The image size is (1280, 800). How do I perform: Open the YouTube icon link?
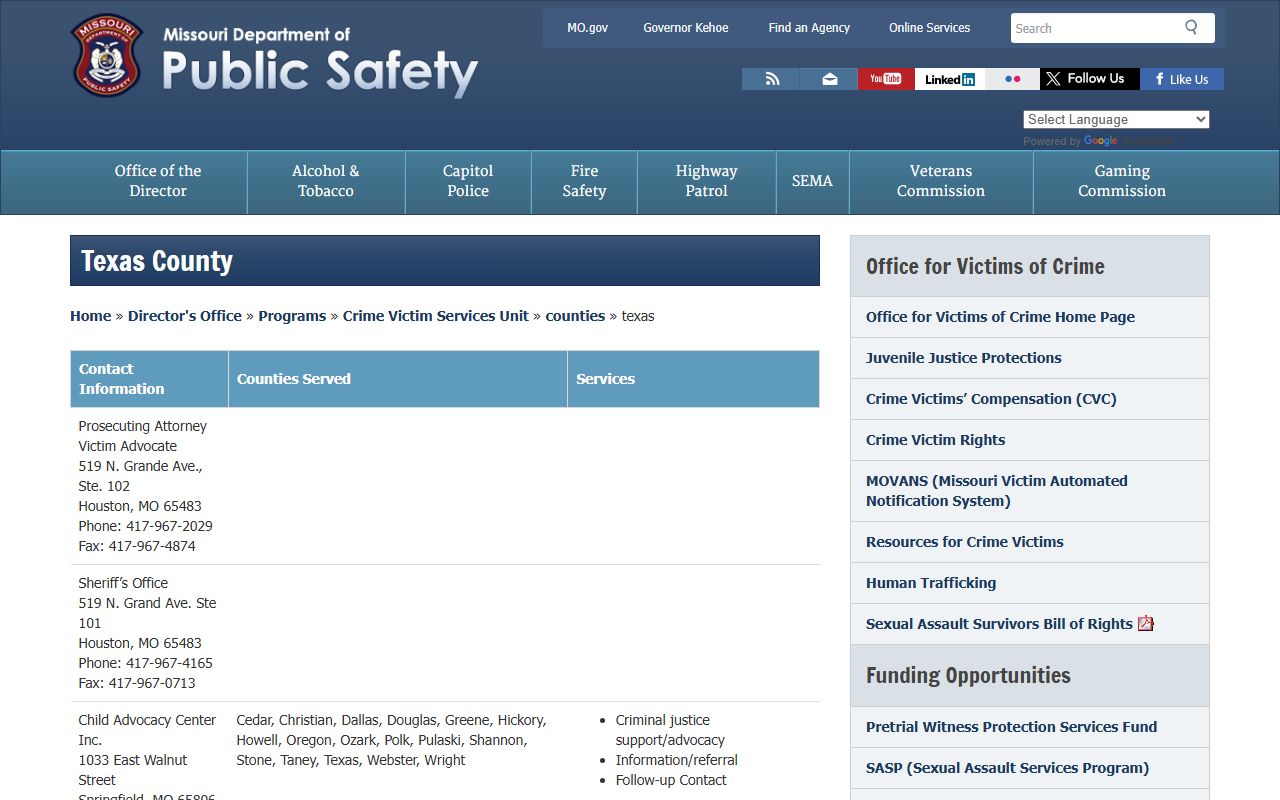point(886,79)
